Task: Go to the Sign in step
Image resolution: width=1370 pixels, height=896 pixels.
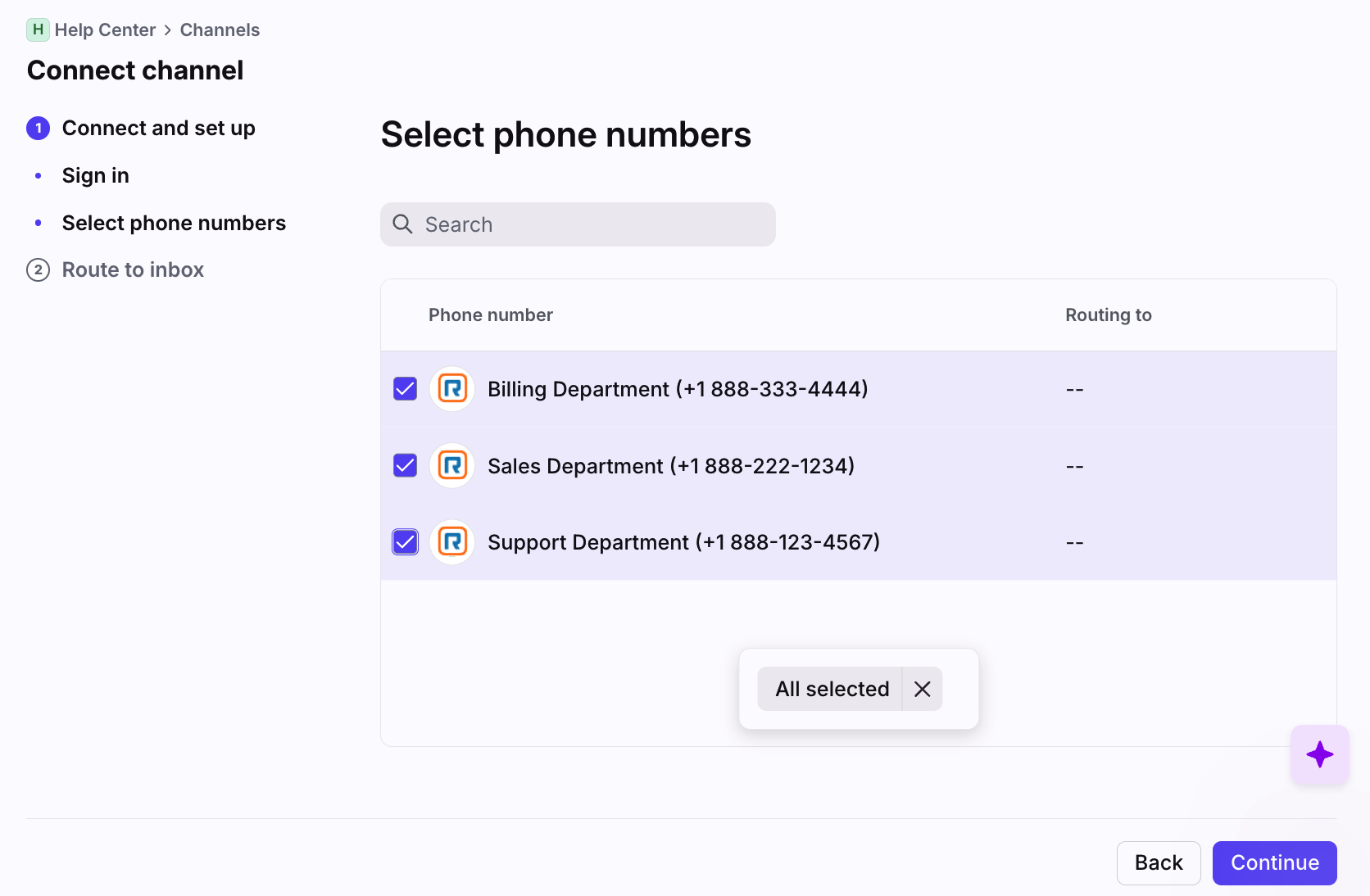Action: click(x=95, y=175)
